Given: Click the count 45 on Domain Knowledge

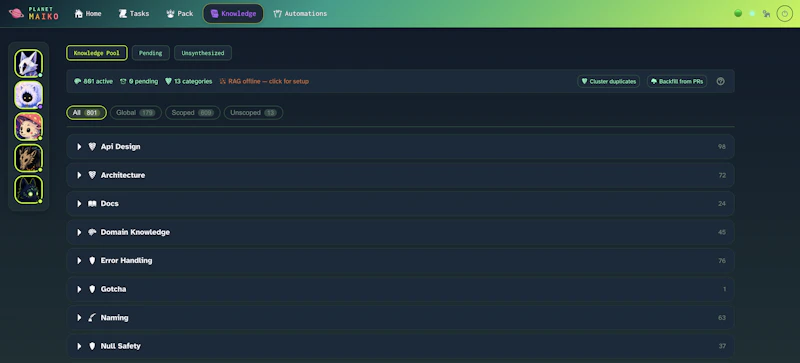Looking at the screenshot, I should [x=722, y=232].
